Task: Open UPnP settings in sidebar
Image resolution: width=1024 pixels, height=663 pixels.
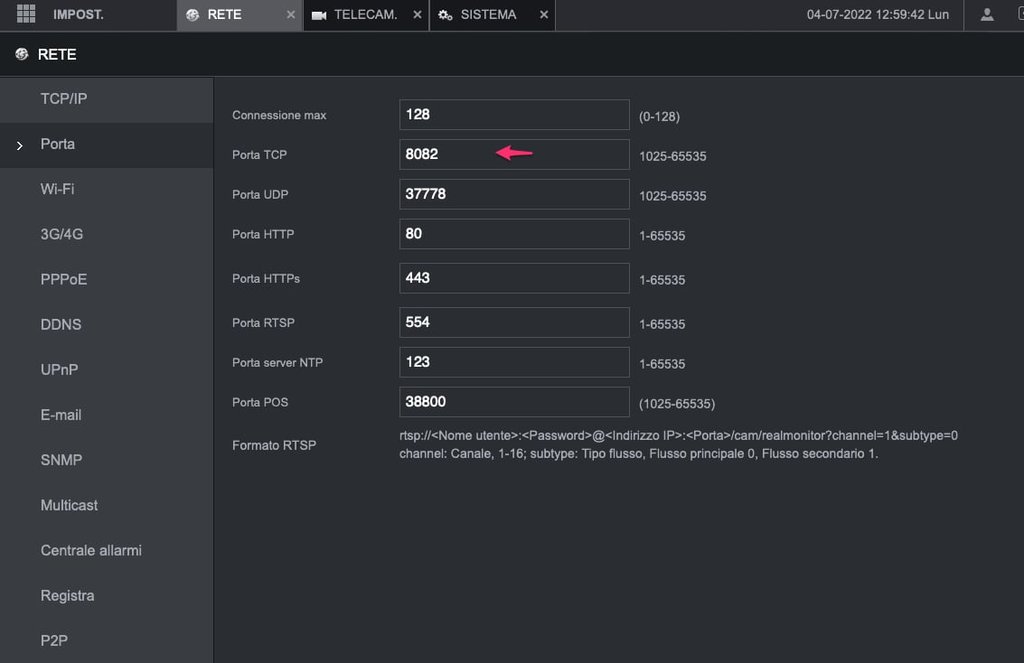Action: pyautogui.click(x=106, y=370)
